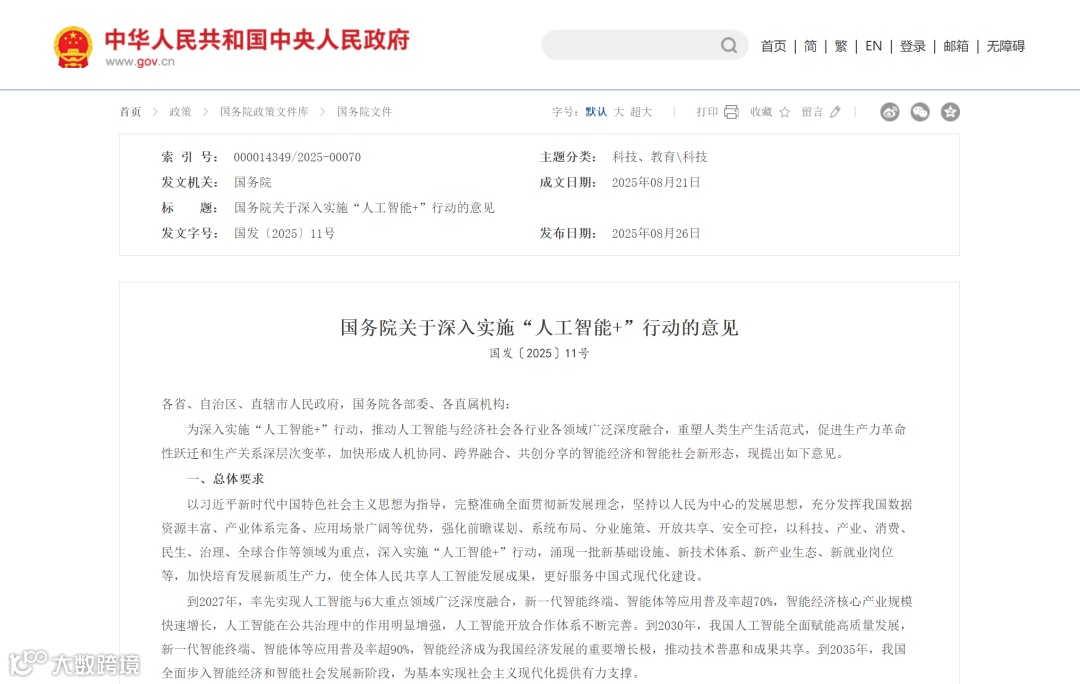Select 大 font size
The height and width of the screenshot is (684, 1080).
619,112
